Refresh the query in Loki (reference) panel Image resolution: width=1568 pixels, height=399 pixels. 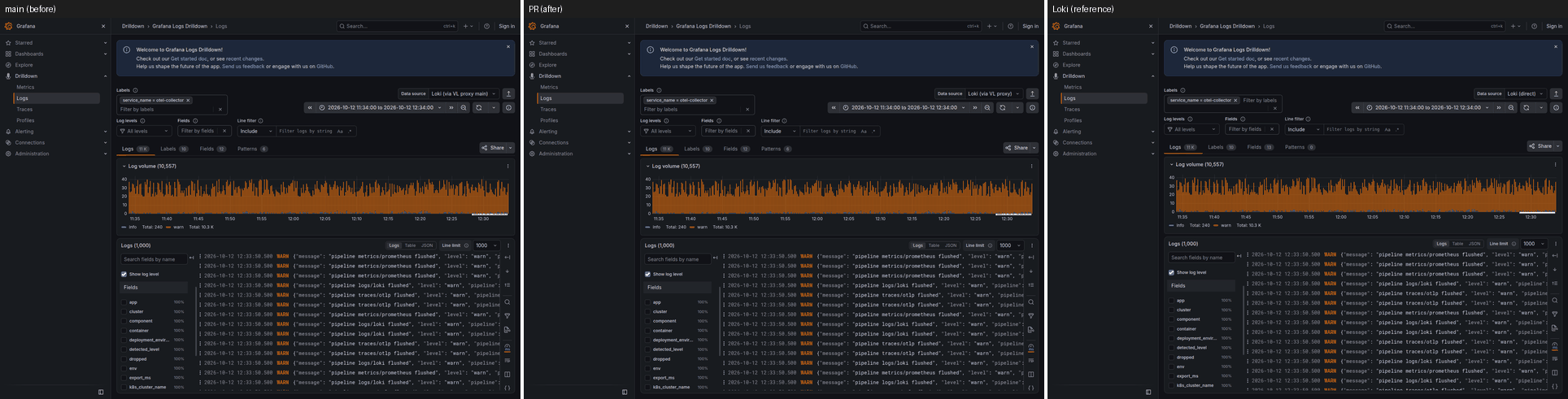pyautogui.click(x=1527, y=107)
